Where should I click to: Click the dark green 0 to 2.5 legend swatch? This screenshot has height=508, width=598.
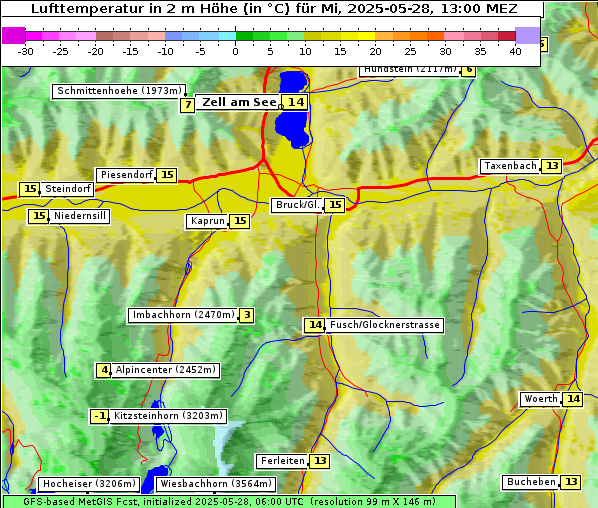(x=244, y=36)
